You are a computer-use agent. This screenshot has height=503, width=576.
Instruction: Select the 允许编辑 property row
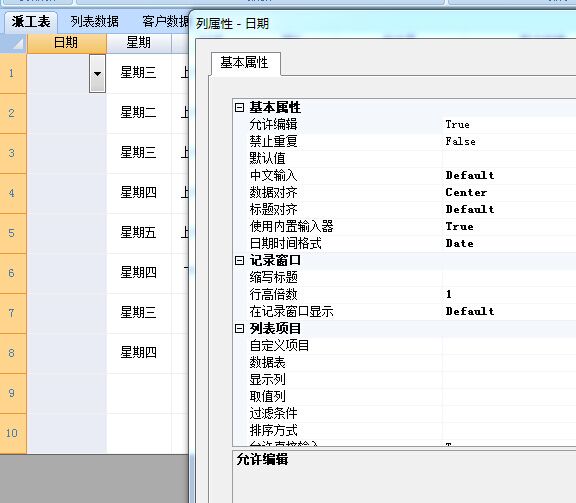[x=411, y=125]
